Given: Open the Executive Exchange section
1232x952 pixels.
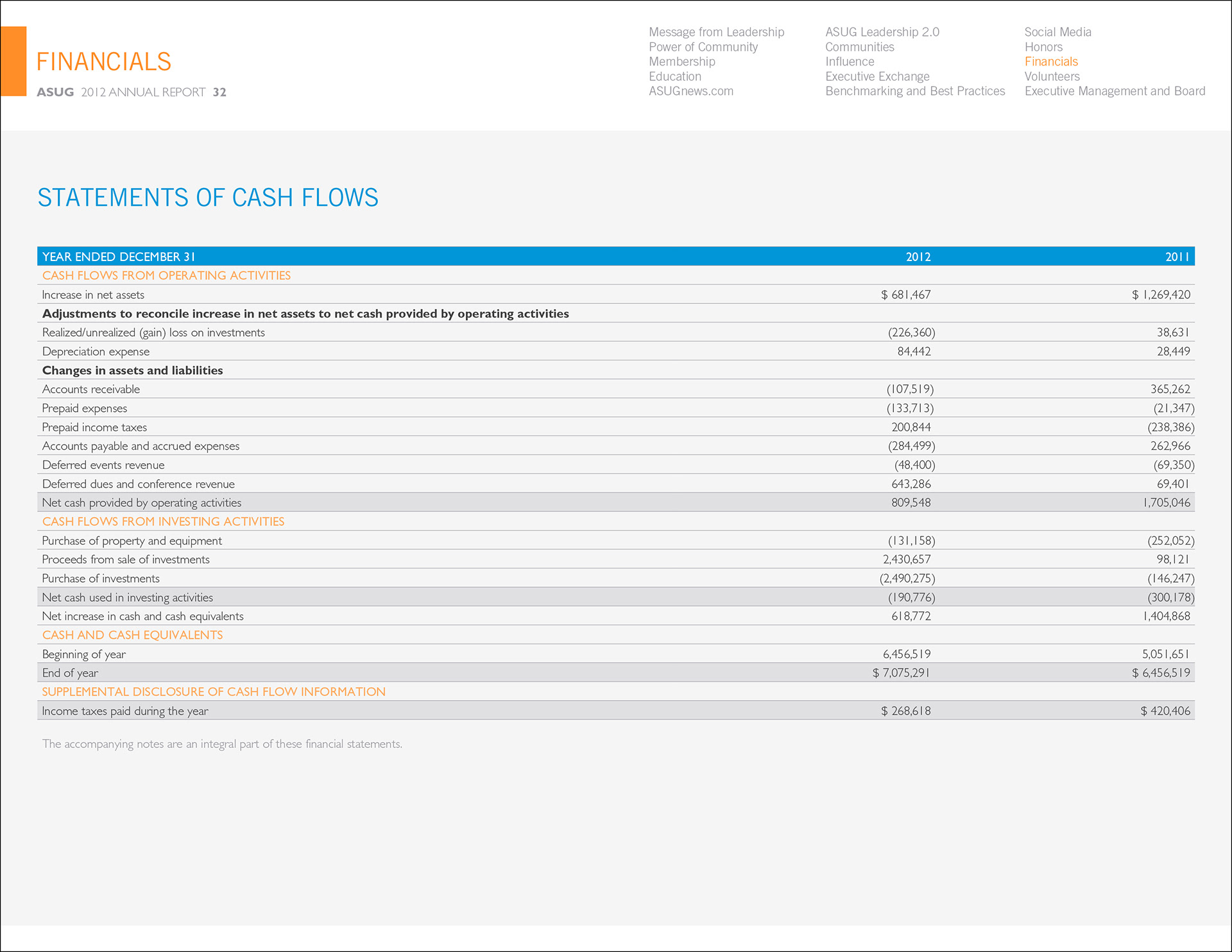Looking at the screenshot, I should click(877, 76).
